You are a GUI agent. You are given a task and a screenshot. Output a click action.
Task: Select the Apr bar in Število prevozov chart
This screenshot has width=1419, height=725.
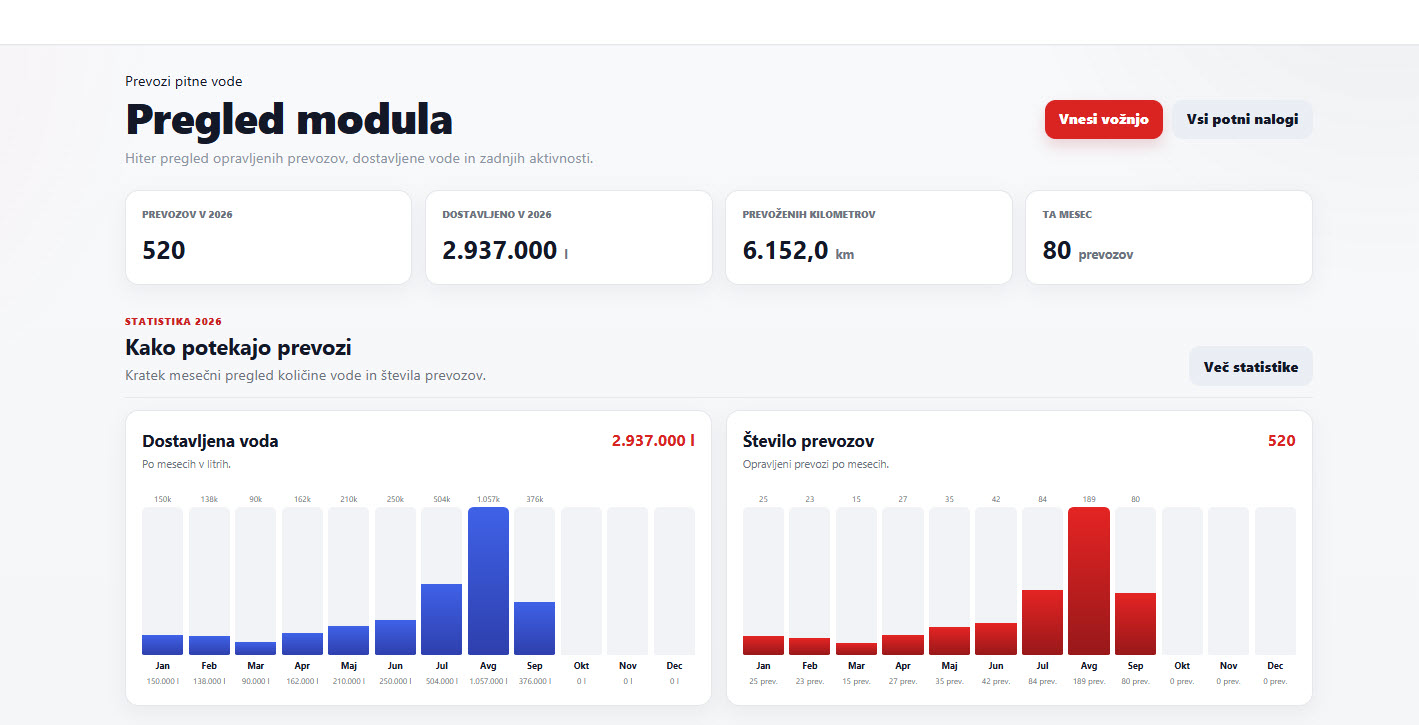coord(903,645)
